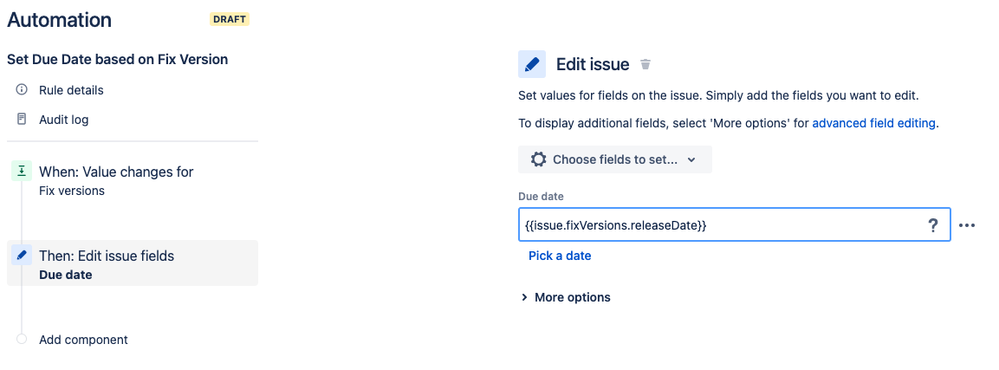
Task: Click Pick a date link
Action: pos(559,255)
